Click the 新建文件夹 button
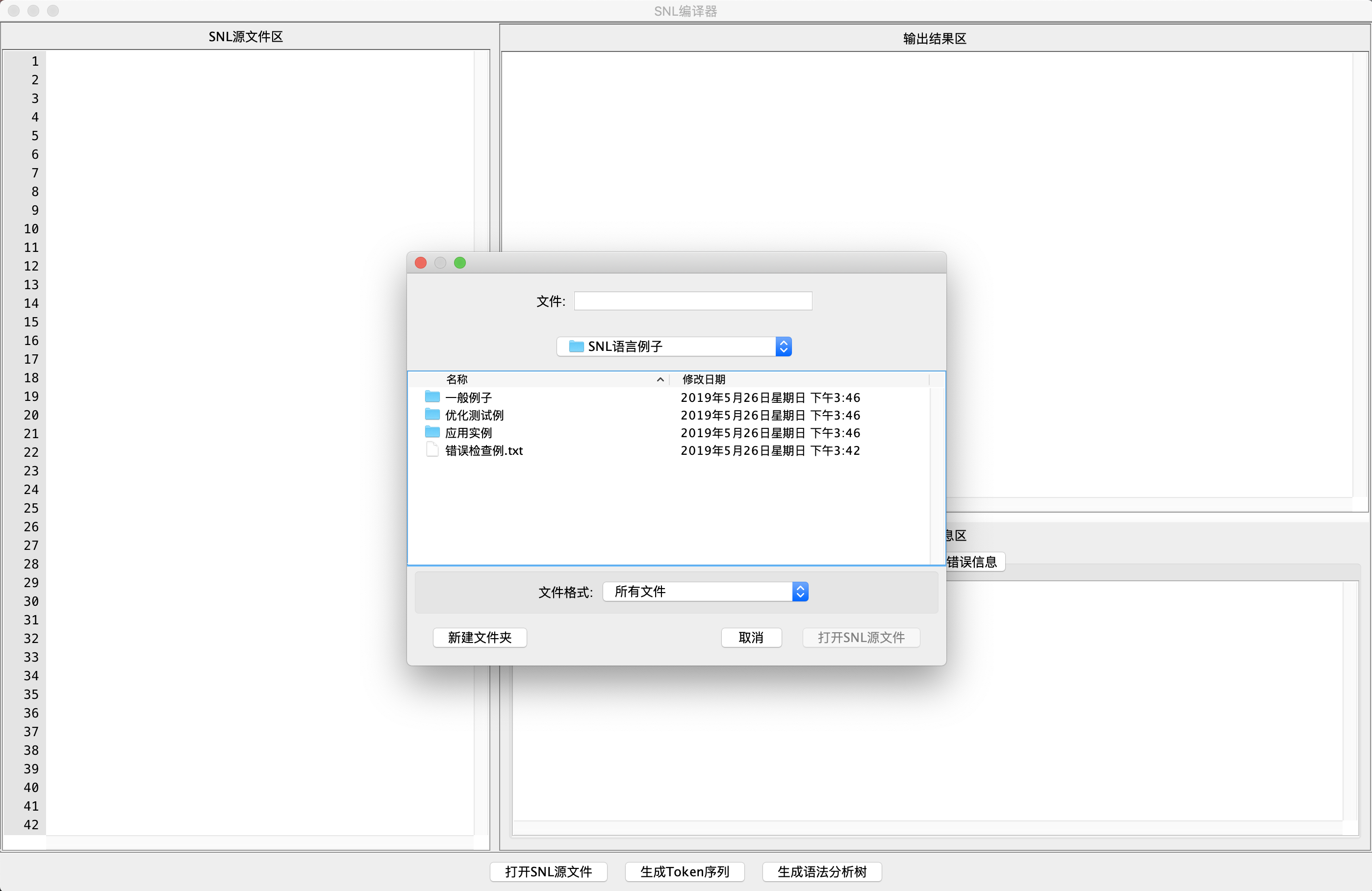Screen dimensions: 1372x891 tap(479, 638)
